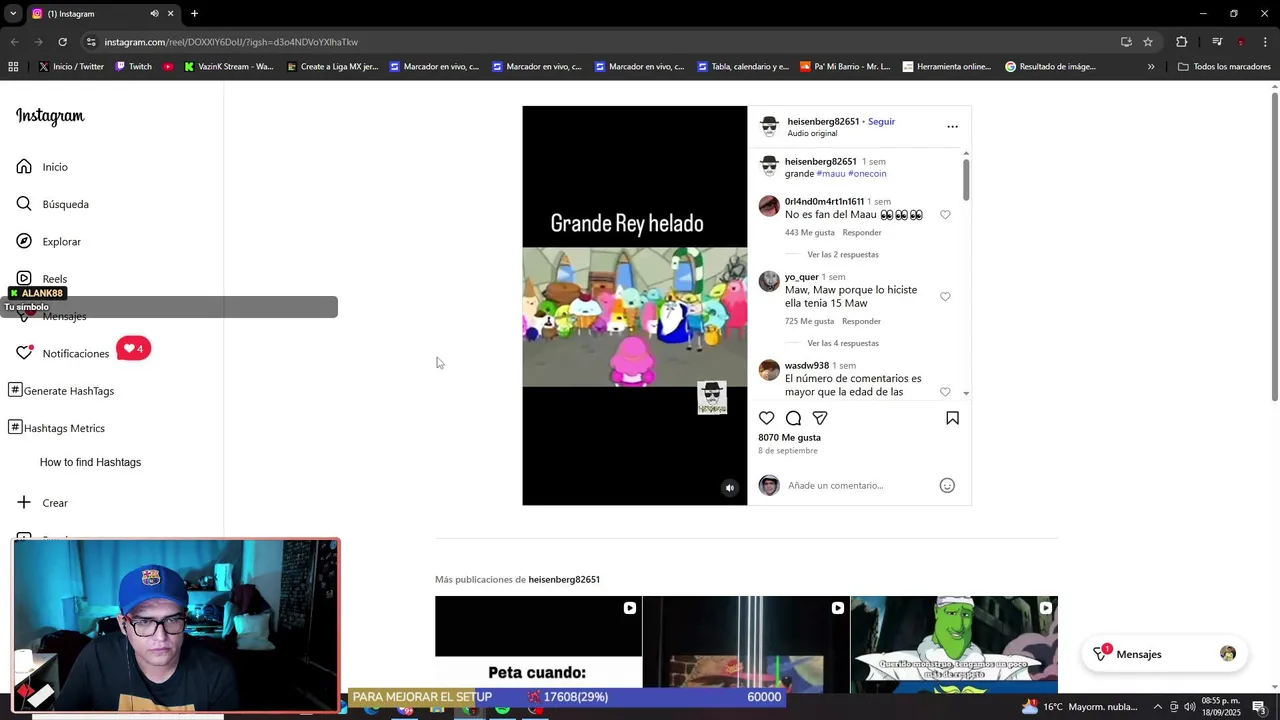Open VazinK Stream bookmark

pos(229,67)
